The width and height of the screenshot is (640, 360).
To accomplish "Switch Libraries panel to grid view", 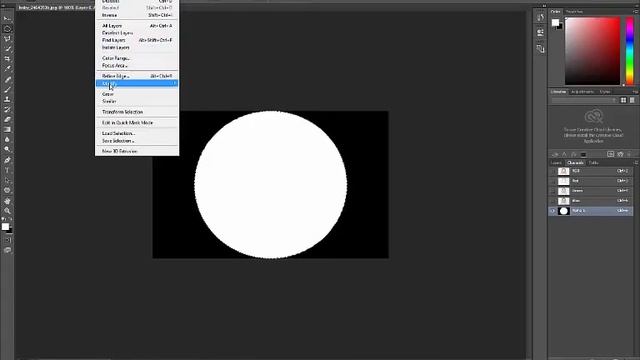I will 623,100.
